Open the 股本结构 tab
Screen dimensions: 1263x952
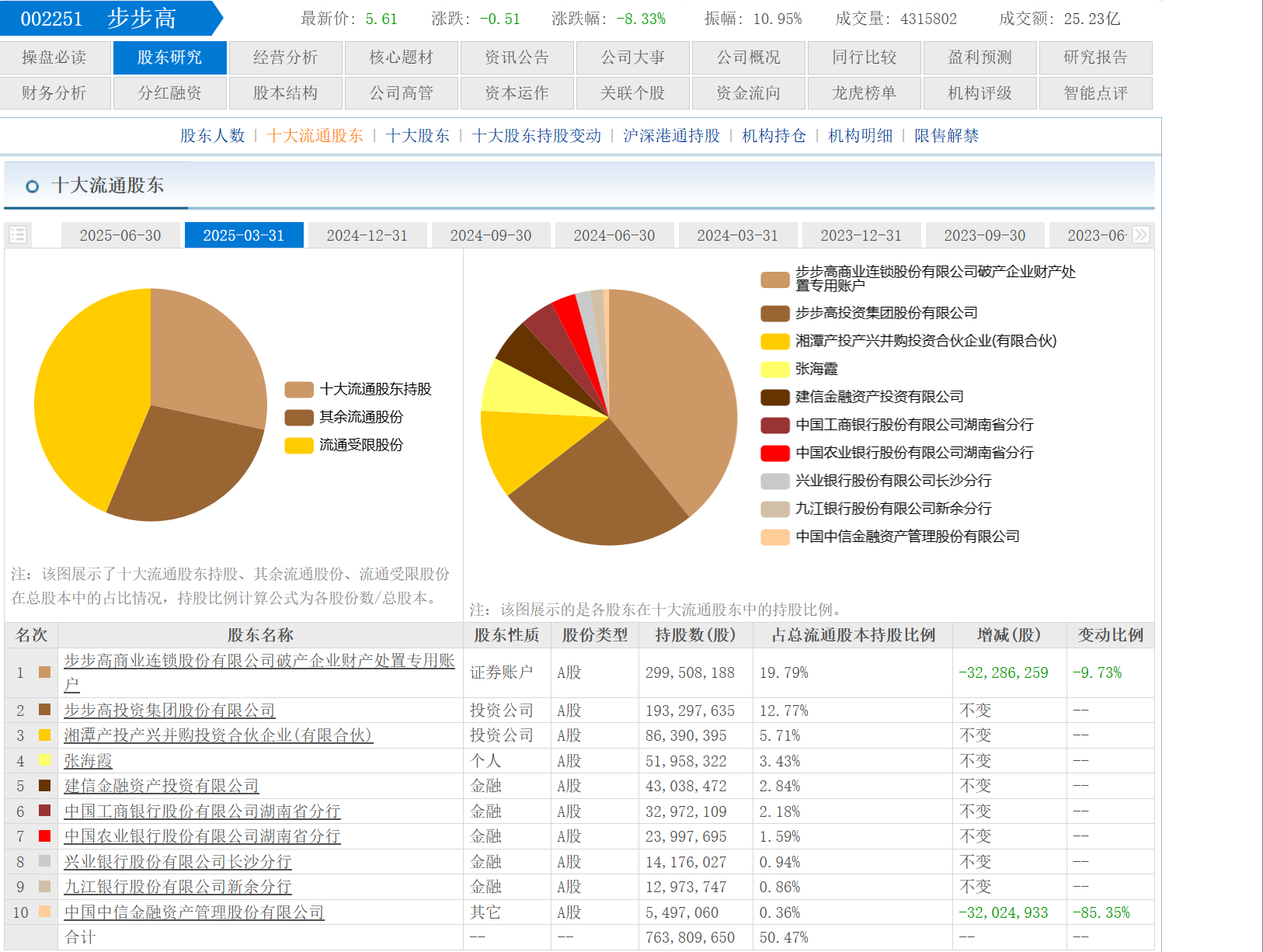286,93
